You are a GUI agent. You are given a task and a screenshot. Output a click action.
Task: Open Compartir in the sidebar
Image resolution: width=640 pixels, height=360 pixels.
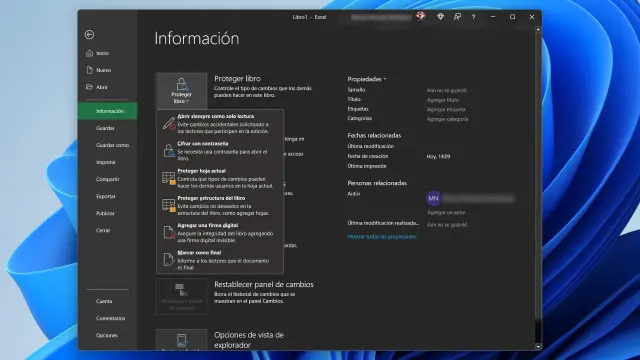(x=107, y=179)
